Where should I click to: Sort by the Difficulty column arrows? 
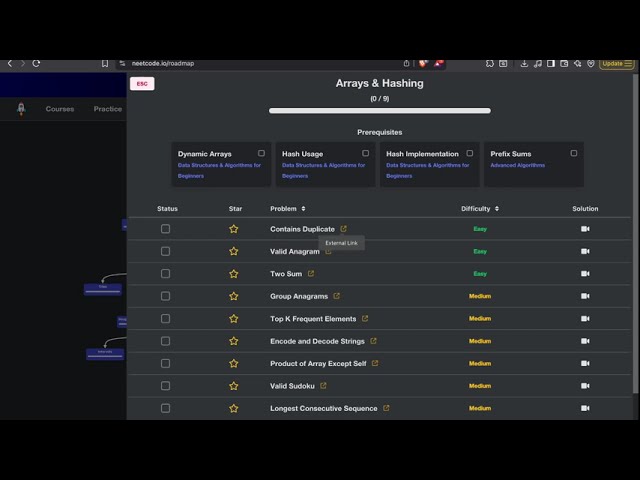coord(497,209)
